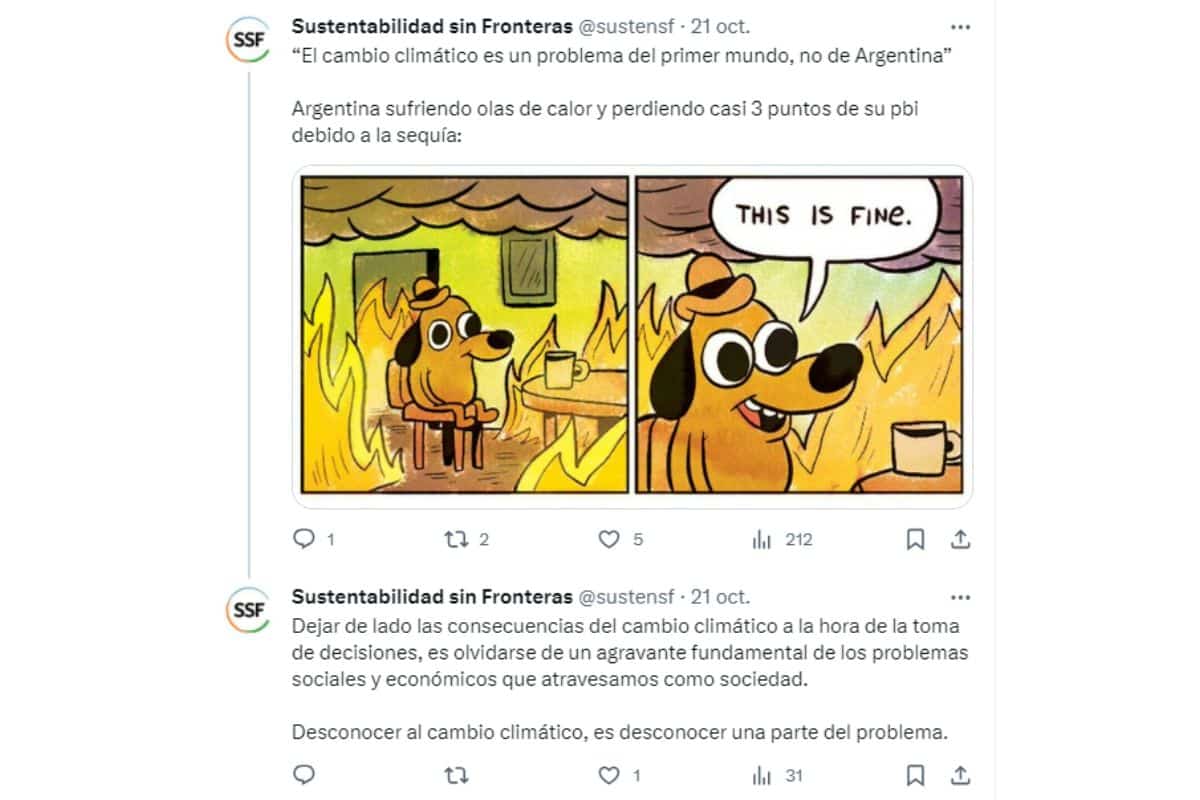View analytics showing 212 views
1200x800 pixels.
coord(762,540)
